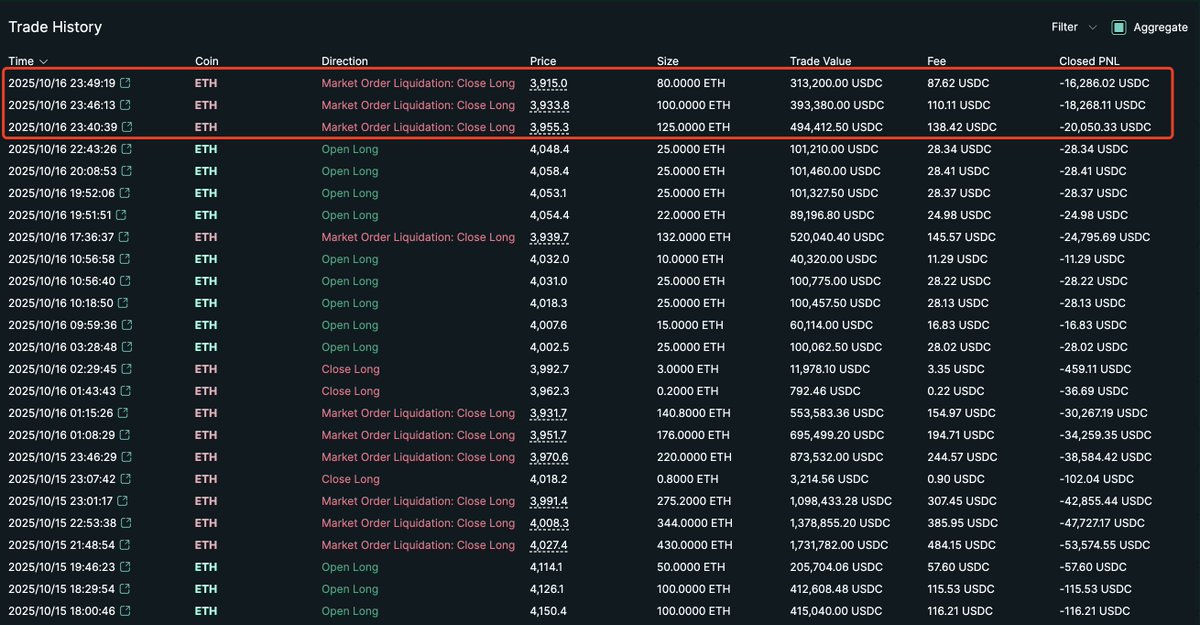This screenshot has width=1200, height=625.
Task: Click the Closed PNL column header
Action: point(1091,62)
